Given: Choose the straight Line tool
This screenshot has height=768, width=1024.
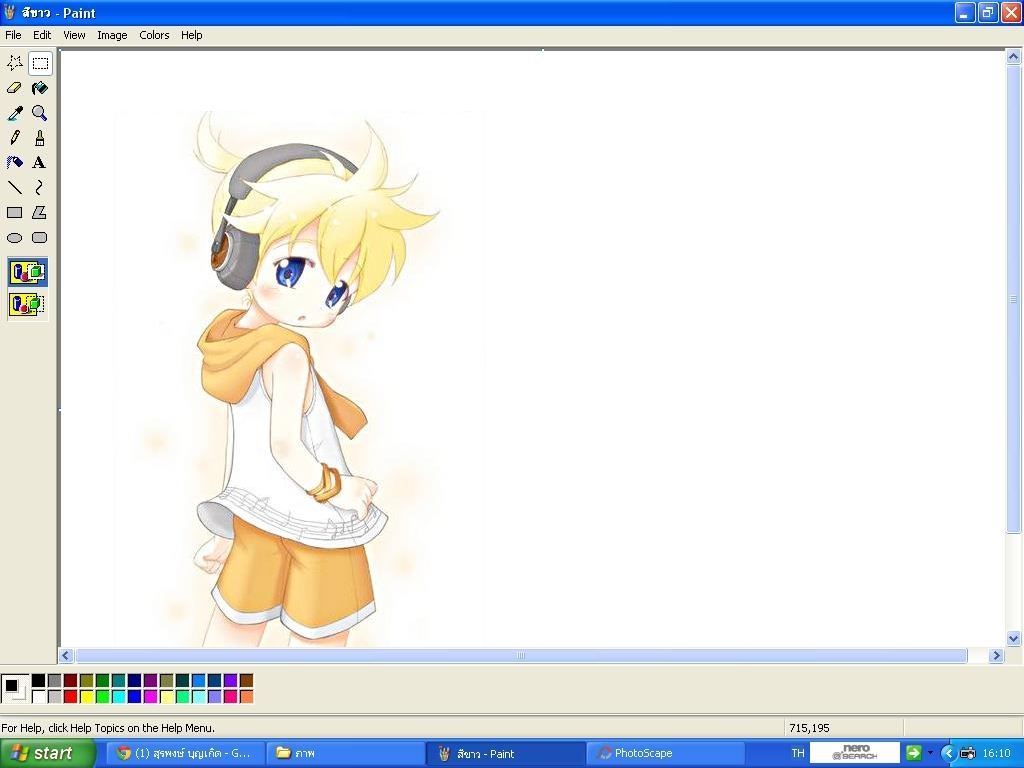Looking at the screenshot, I should coord(14,187).
